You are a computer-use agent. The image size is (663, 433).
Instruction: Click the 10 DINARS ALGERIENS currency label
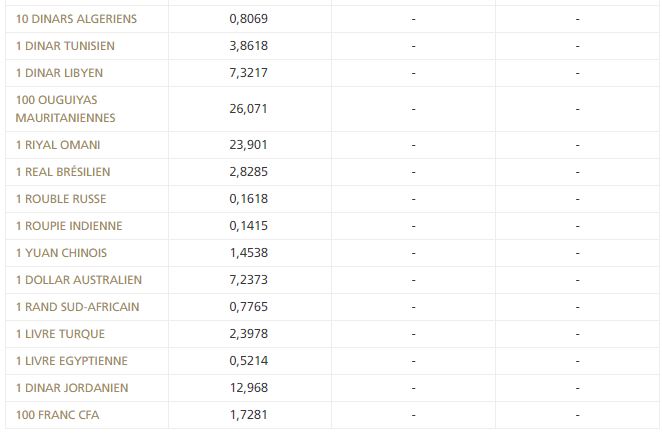pyautogui.click(x=76, y=19)
